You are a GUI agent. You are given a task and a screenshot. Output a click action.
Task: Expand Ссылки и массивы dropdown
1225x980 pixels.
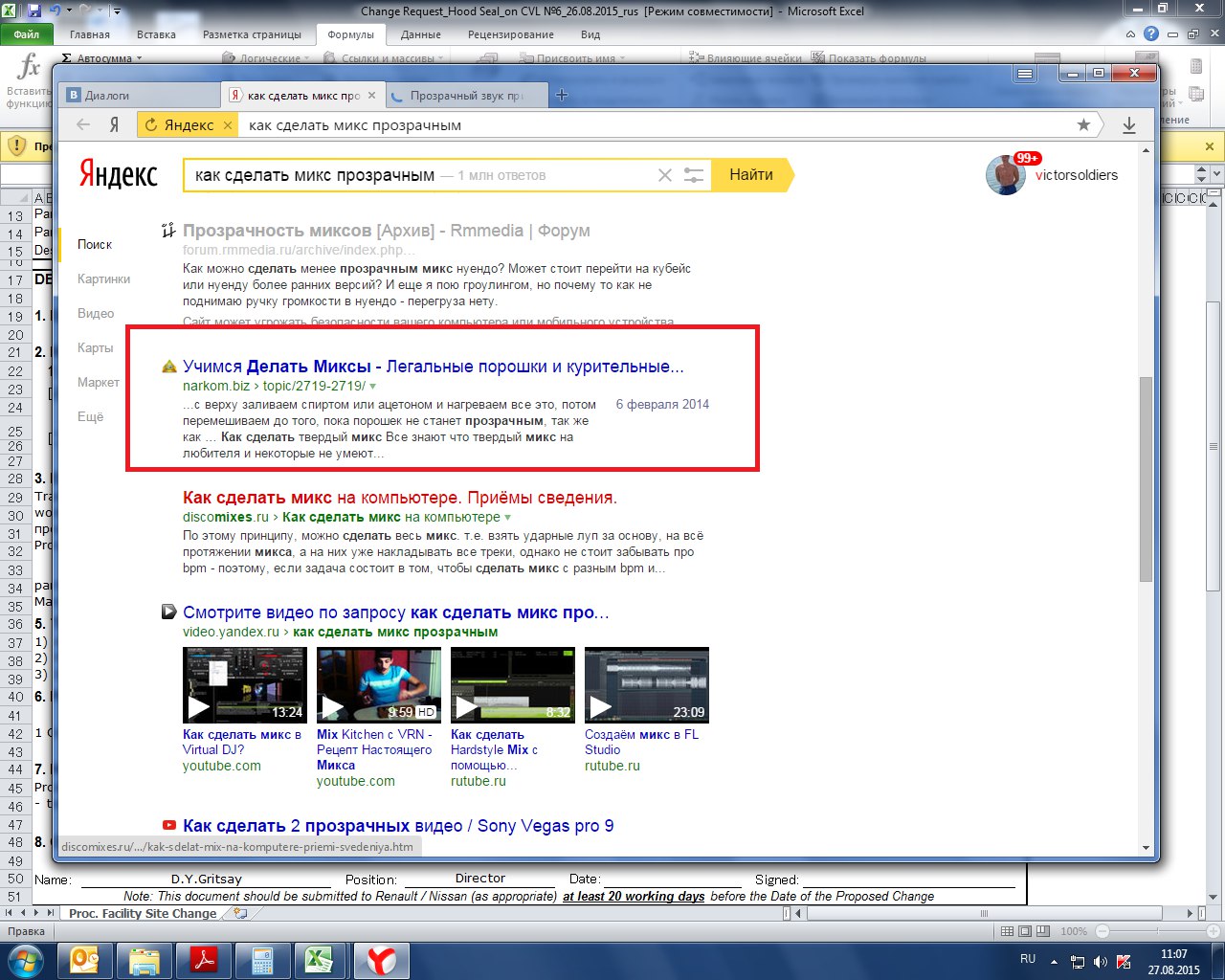tap(441, 58)
